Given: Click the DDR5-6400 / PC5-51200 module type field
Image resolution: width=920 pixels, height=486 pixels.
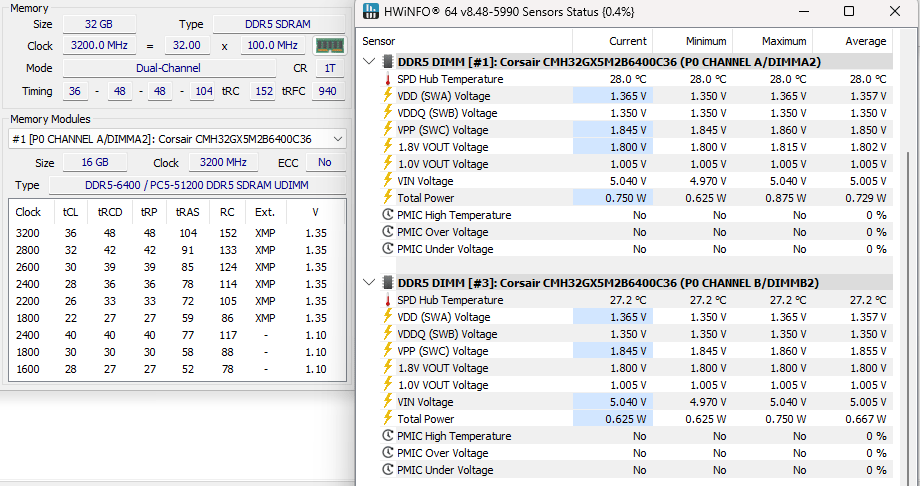Looking at the screenshot, I should 197,185.
